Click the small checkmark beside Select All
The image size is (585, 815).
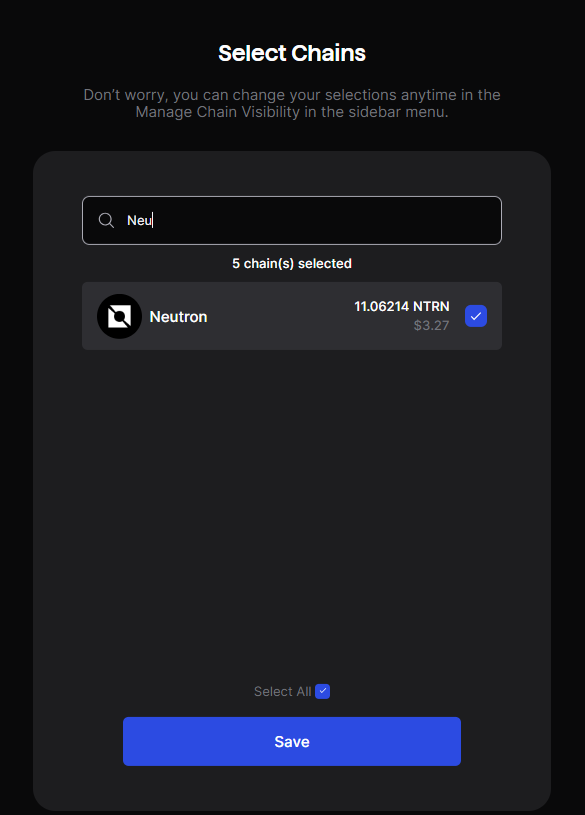tap(322, 691)
